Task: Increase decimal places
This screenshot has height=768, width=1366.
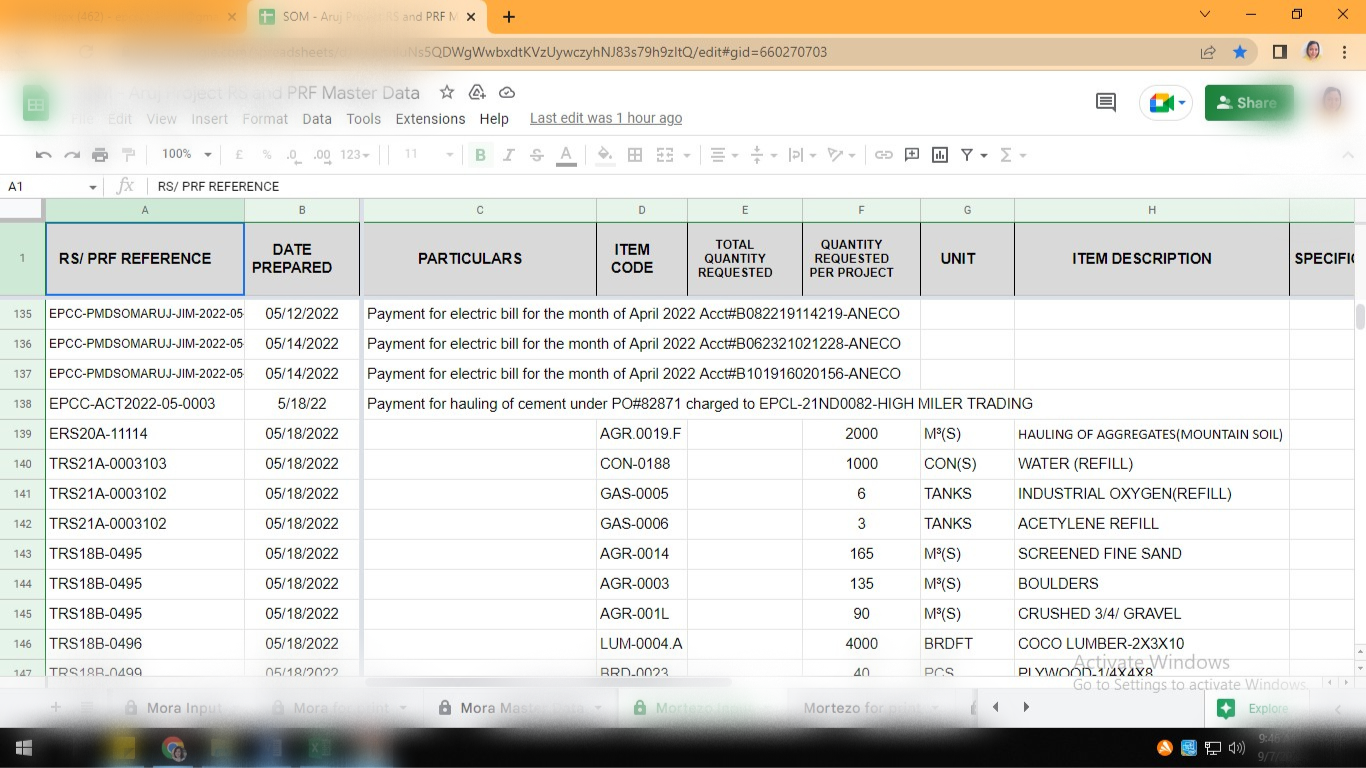Action: click(x=322, y=155)
